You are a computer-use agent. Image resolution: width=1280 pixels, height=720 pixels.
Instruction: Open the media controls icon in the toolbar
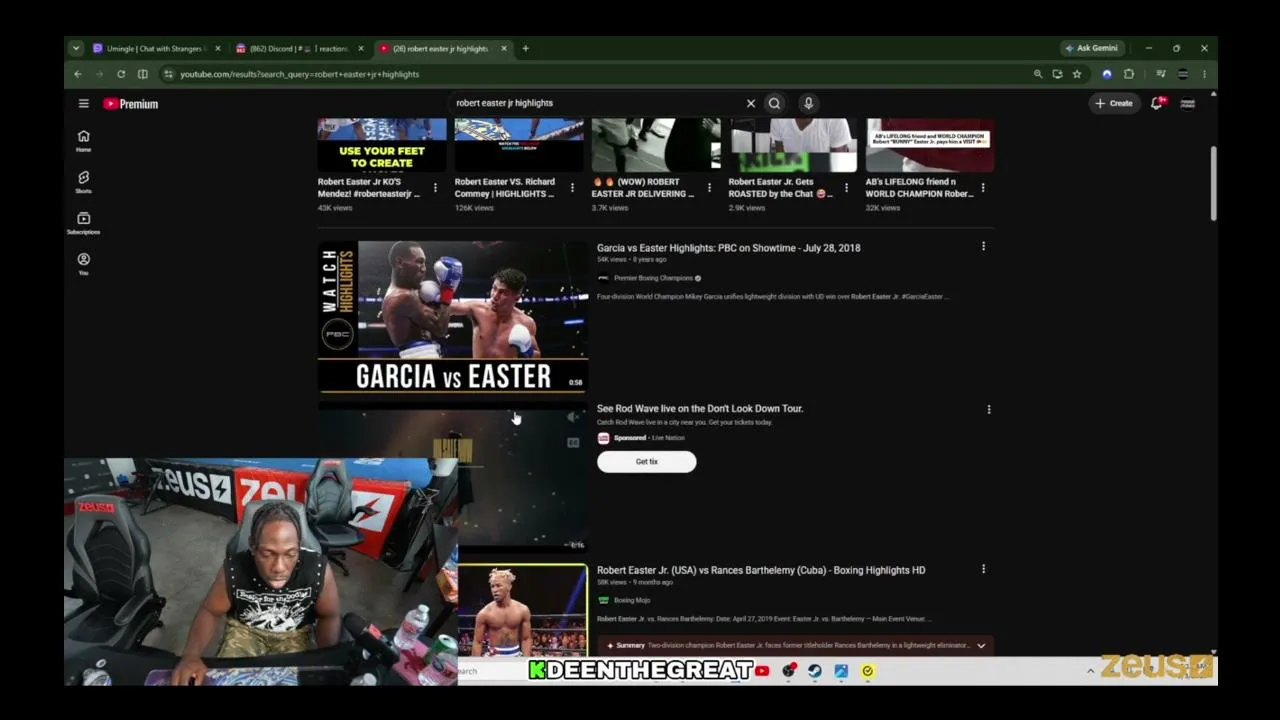1161,74
